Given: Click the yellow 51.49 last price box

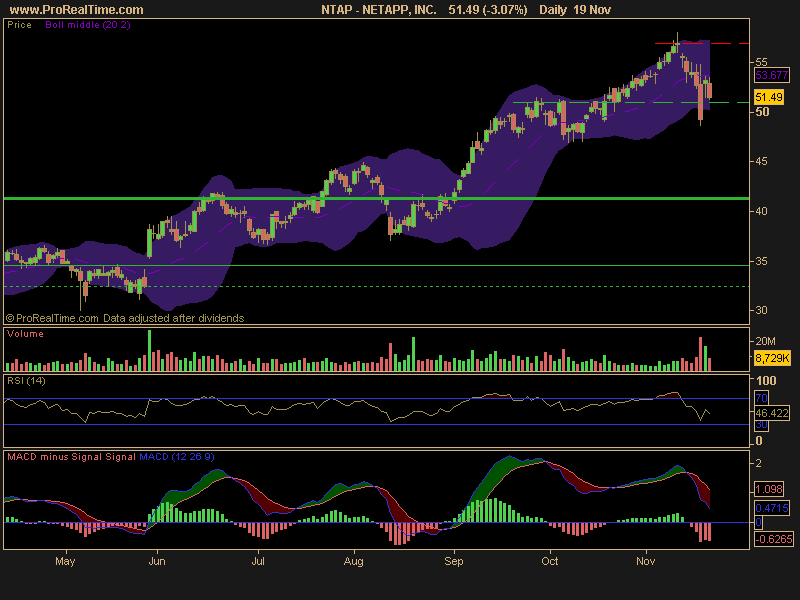Looking at the screenshot, I should click(769, 97).
